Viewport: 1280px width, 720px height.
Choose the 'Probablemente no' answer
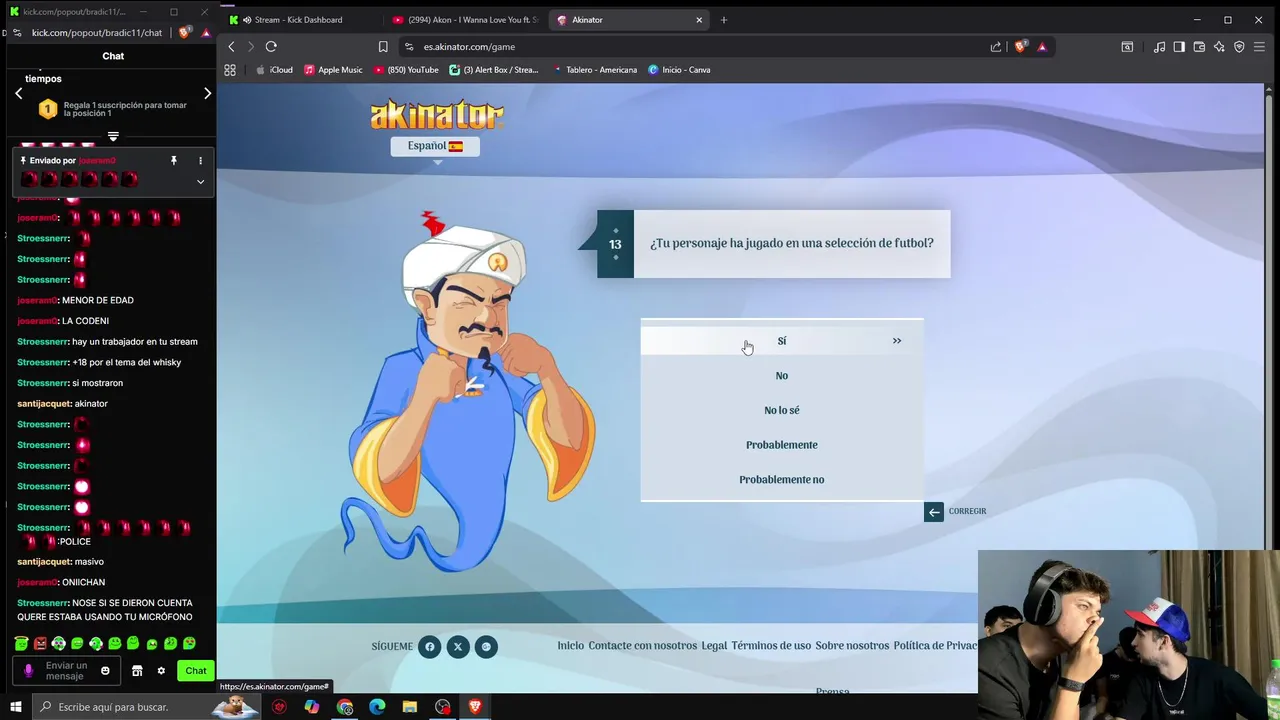pyautogui.click(x=782, y=480)
